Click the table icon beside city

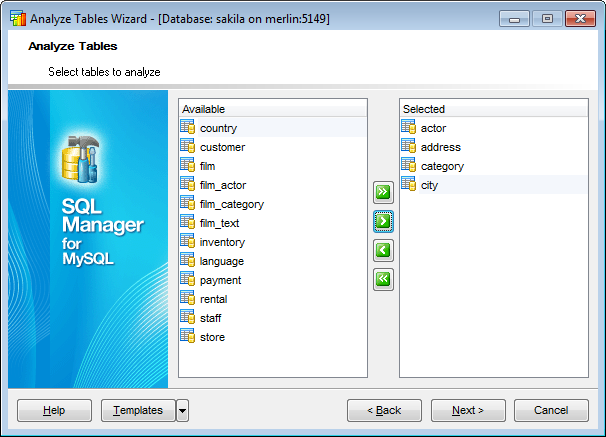[x=409, y=184]
